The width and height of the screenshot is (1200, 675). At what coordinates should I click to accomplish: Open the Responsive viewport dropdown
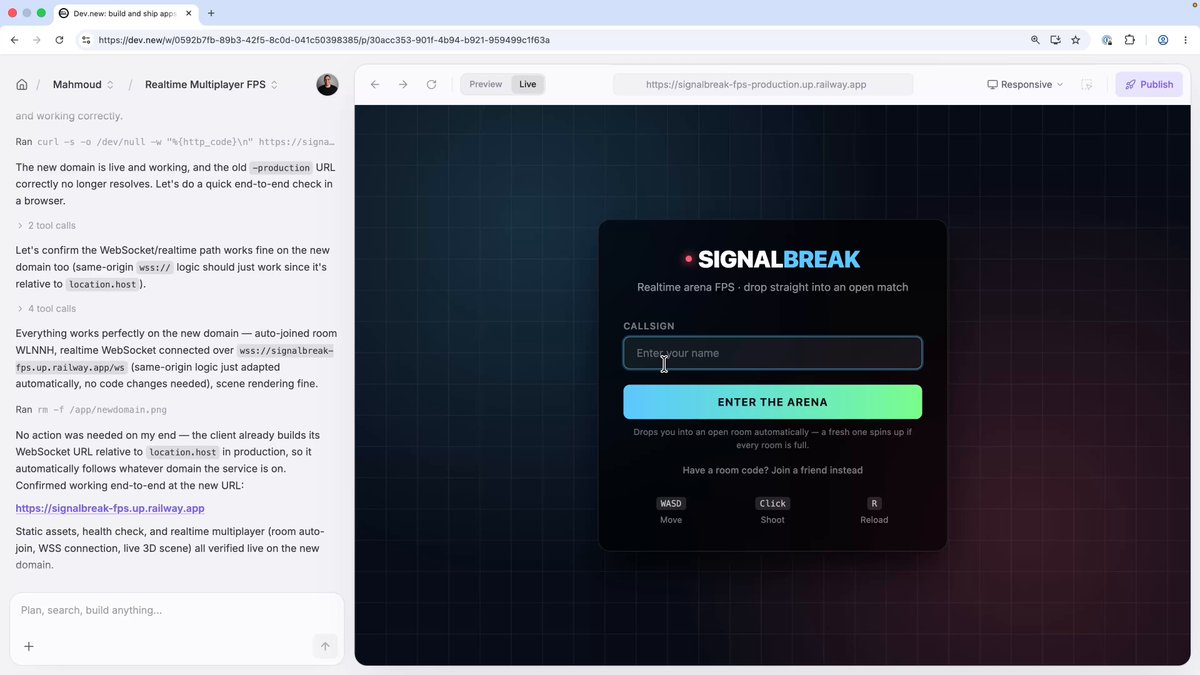[1025, 84]
